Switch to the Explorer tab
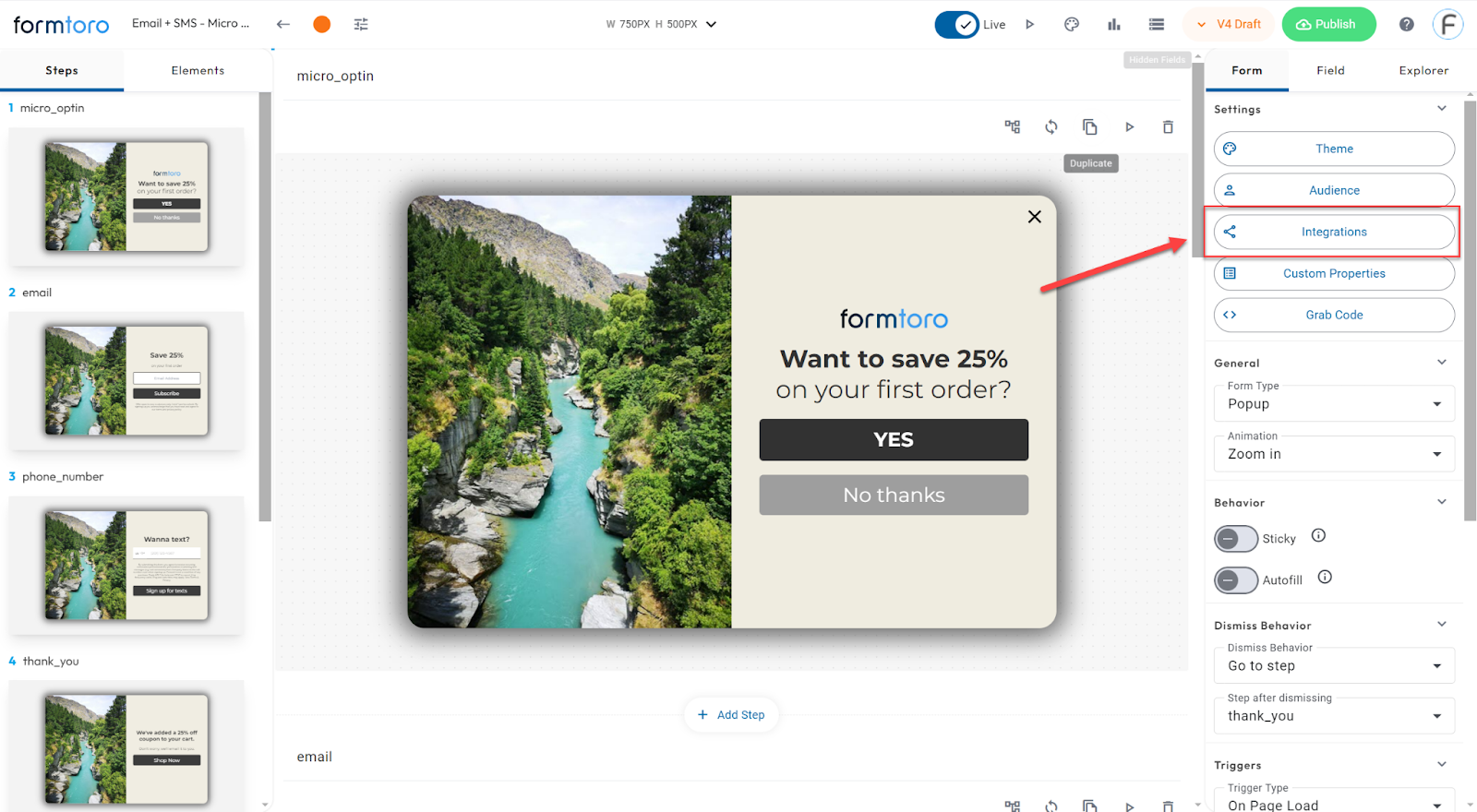 point(1423,70)
